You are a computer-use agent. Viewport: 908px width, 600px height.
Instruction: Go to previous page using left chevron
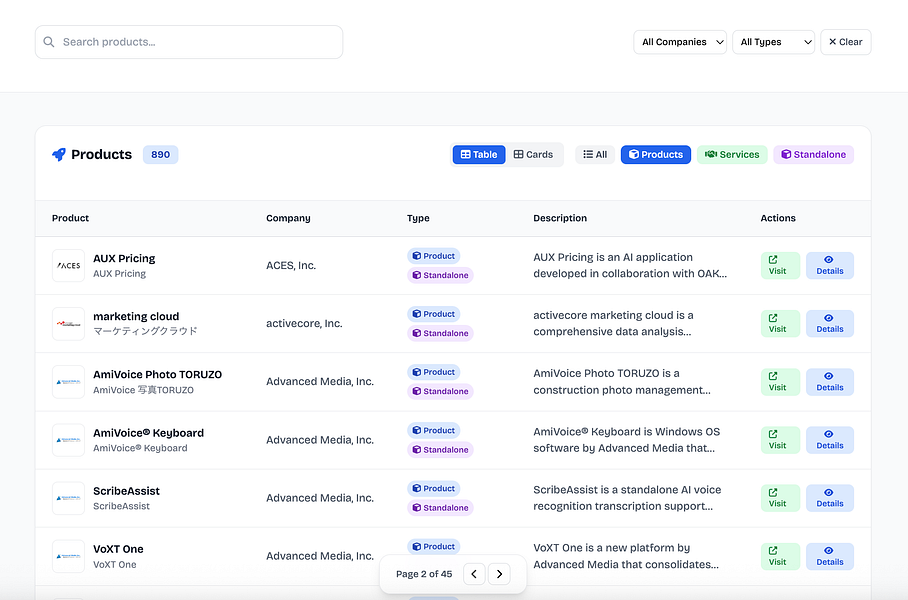[x=474, y=574]
